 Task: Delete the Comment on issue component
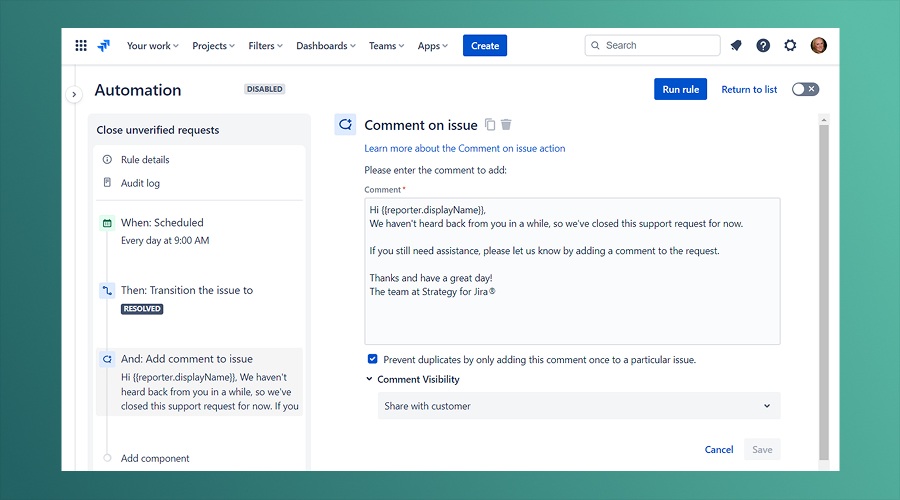pos(506,125)
